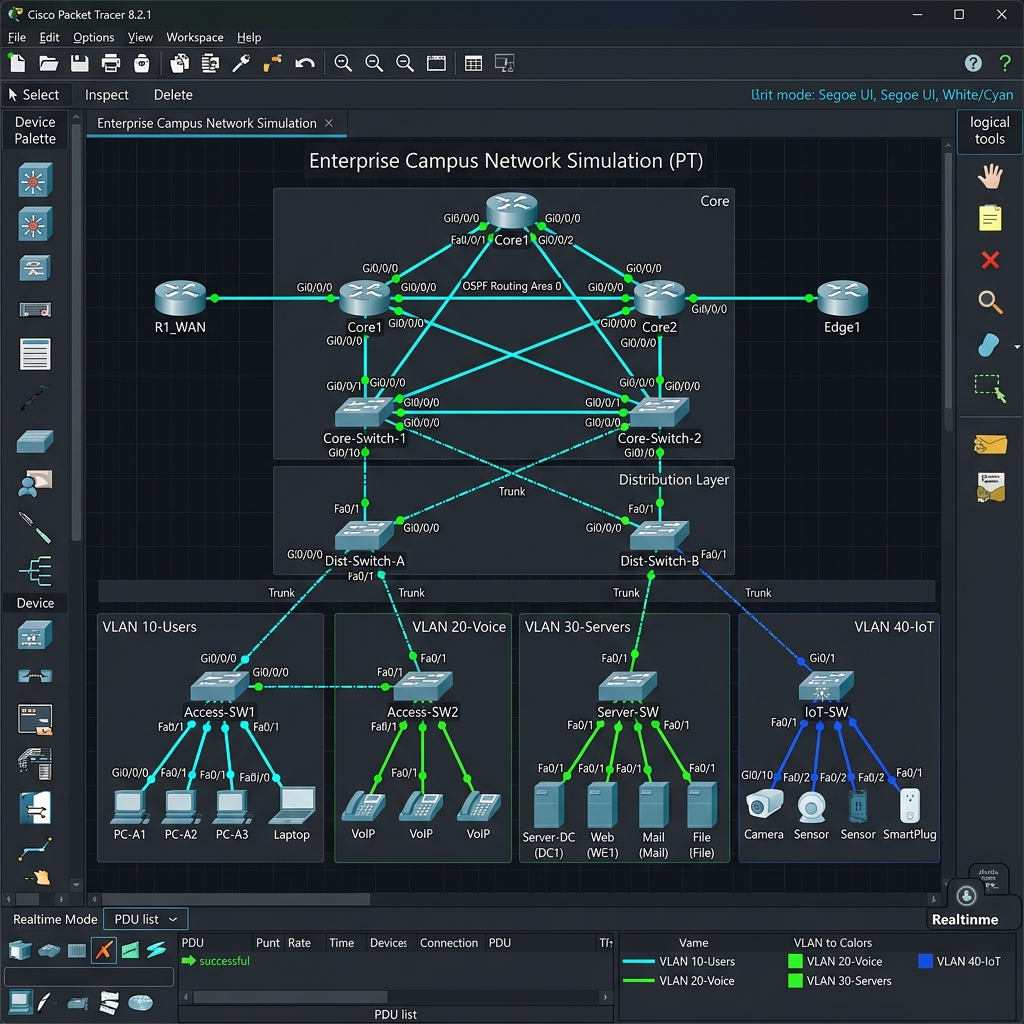Click the Delete button
The height and width of the screenshot is (1024, 1024).
coord(173,95)
